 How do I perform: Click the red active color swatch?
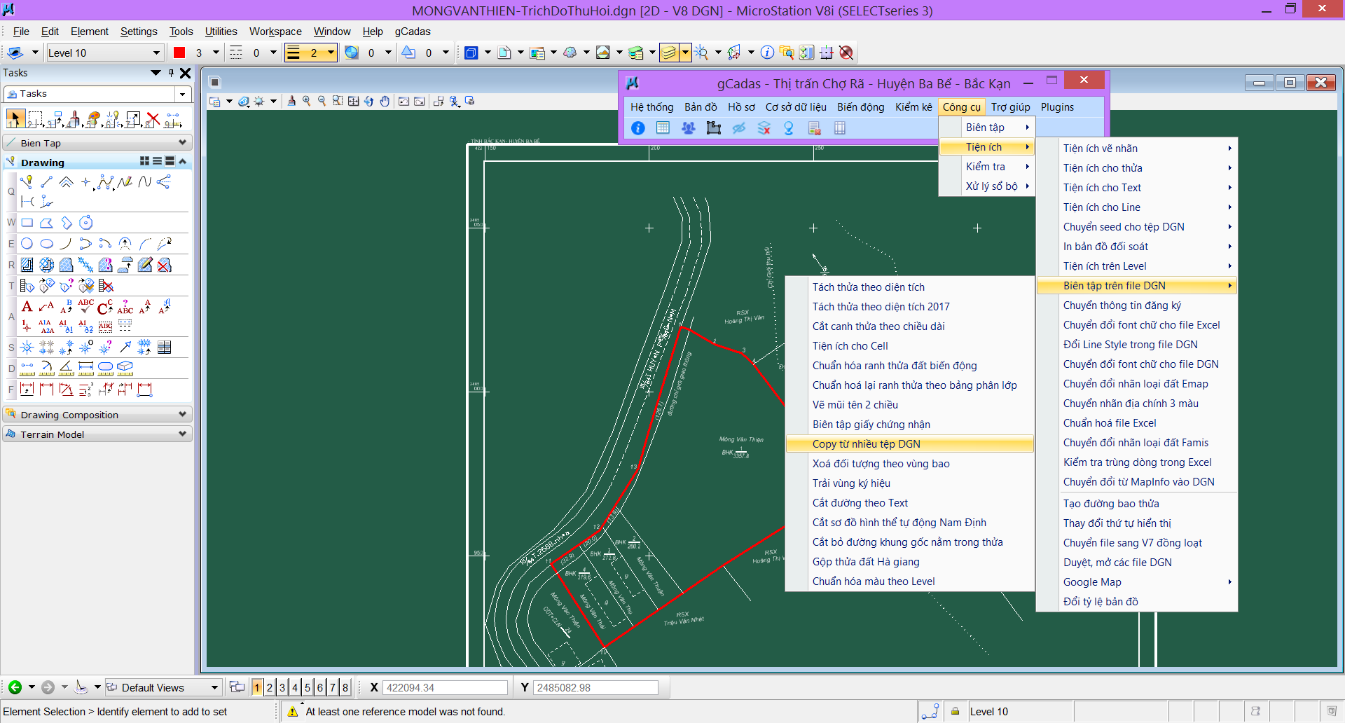point(180,53)
